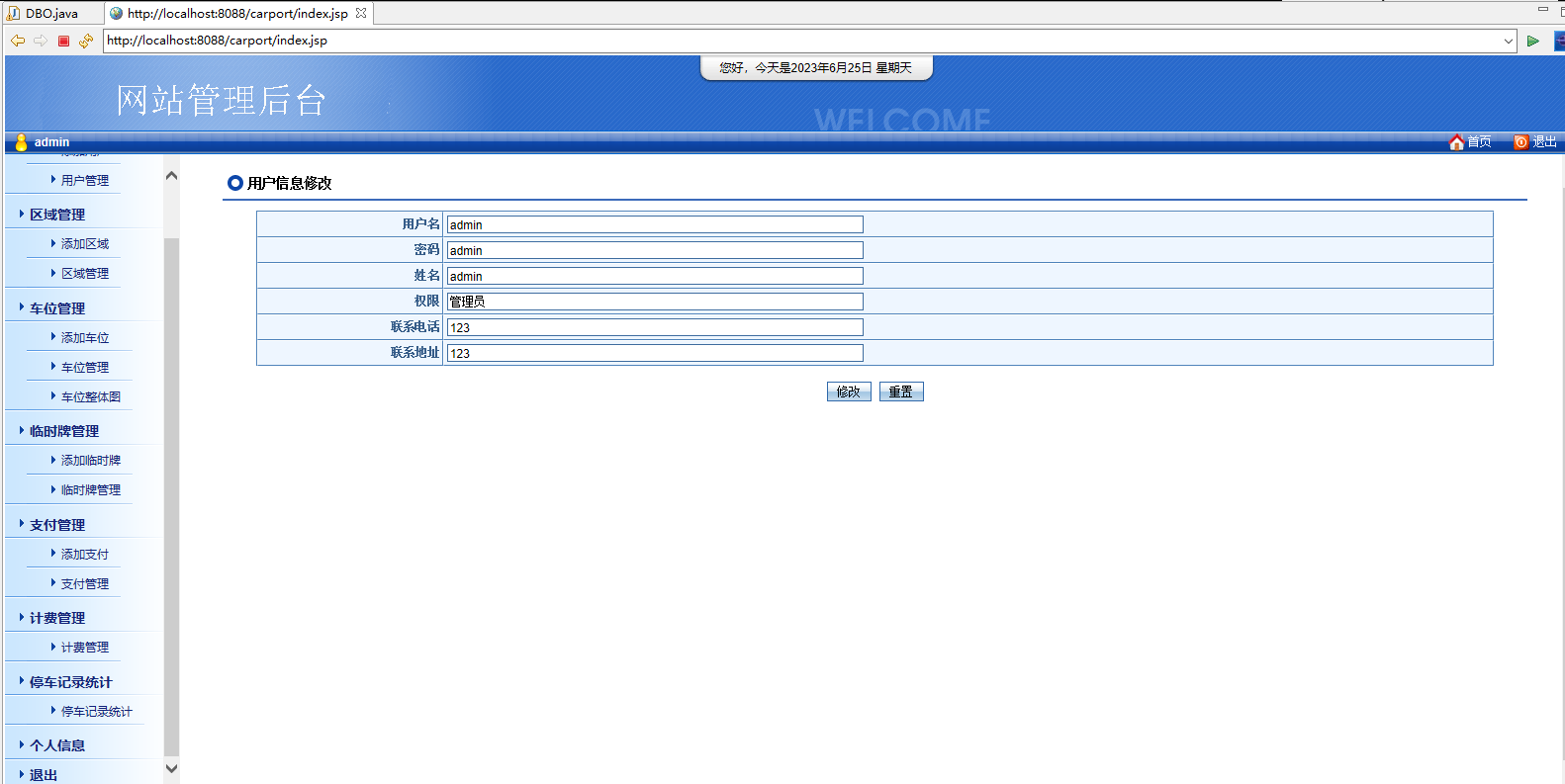Open 临时牌管理 sub-item in sidebar
Viewport: 1565px width, 784px height.
[91, 490]
